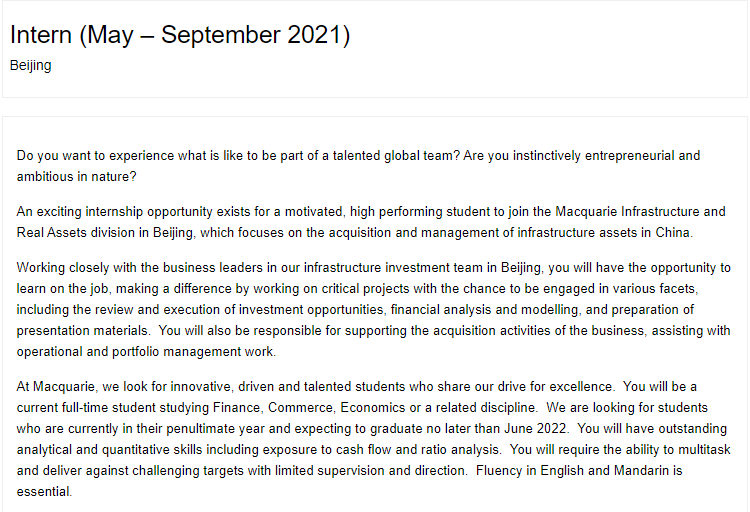Click the 'Intern (May – September 2021)' heading
The height and width of the screenshot is (512, 750).
180,35
